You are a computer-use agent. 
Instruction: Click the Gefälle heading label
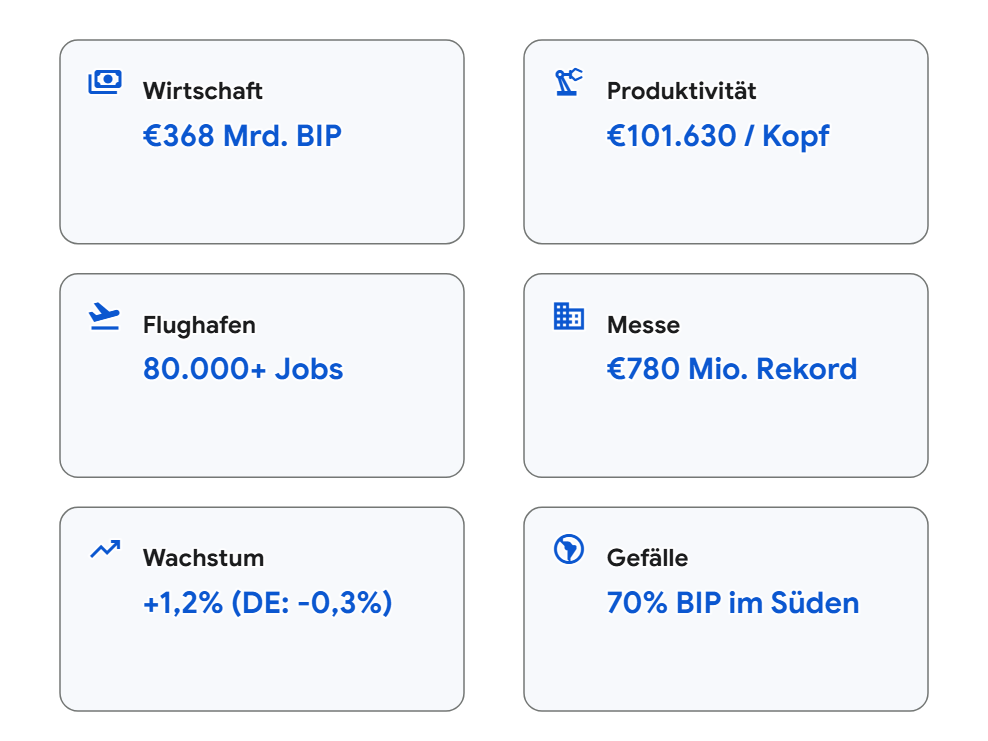click(x=647, y=558)
